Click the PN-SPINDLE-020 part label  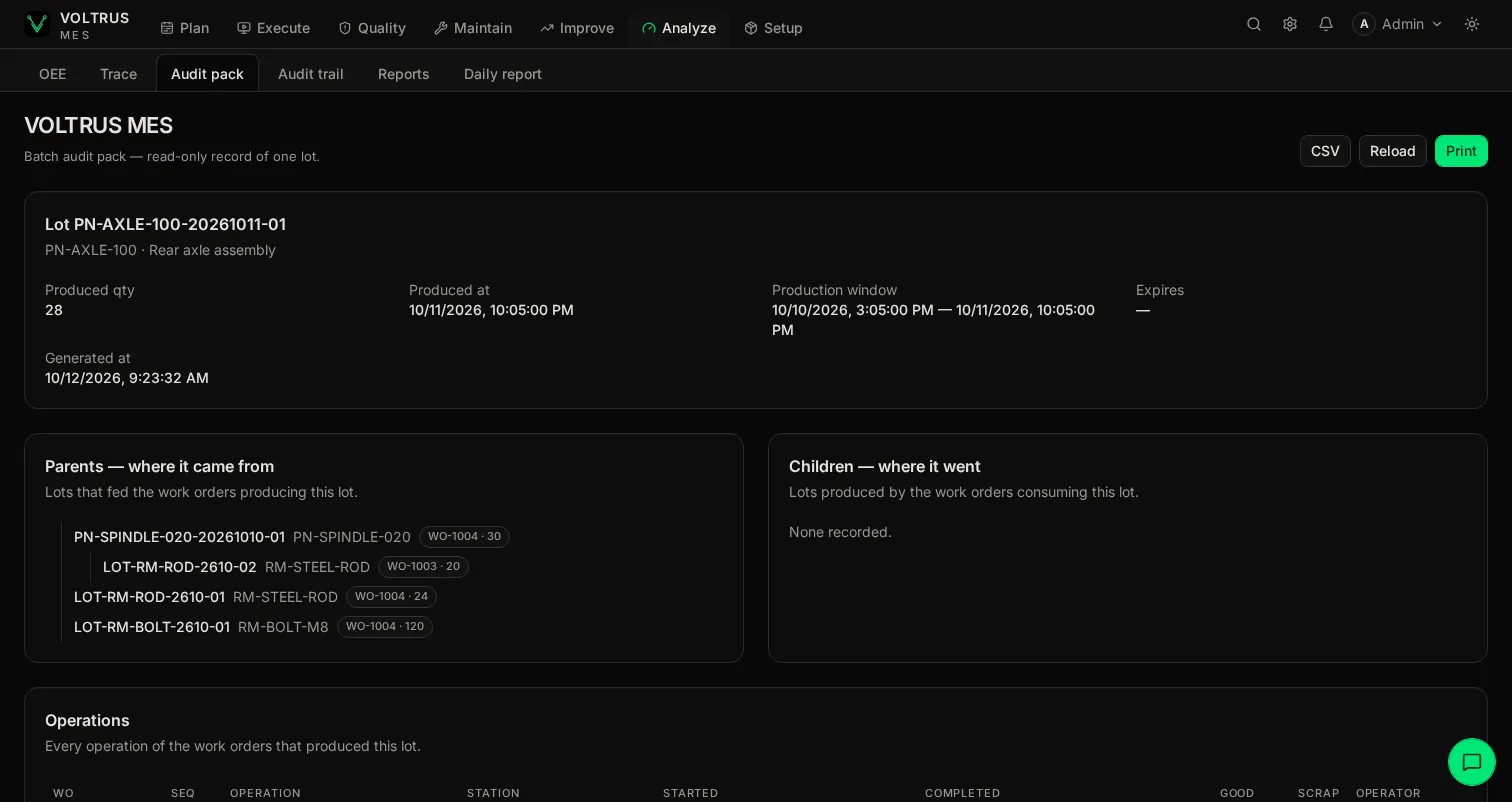tap(352, 537)
